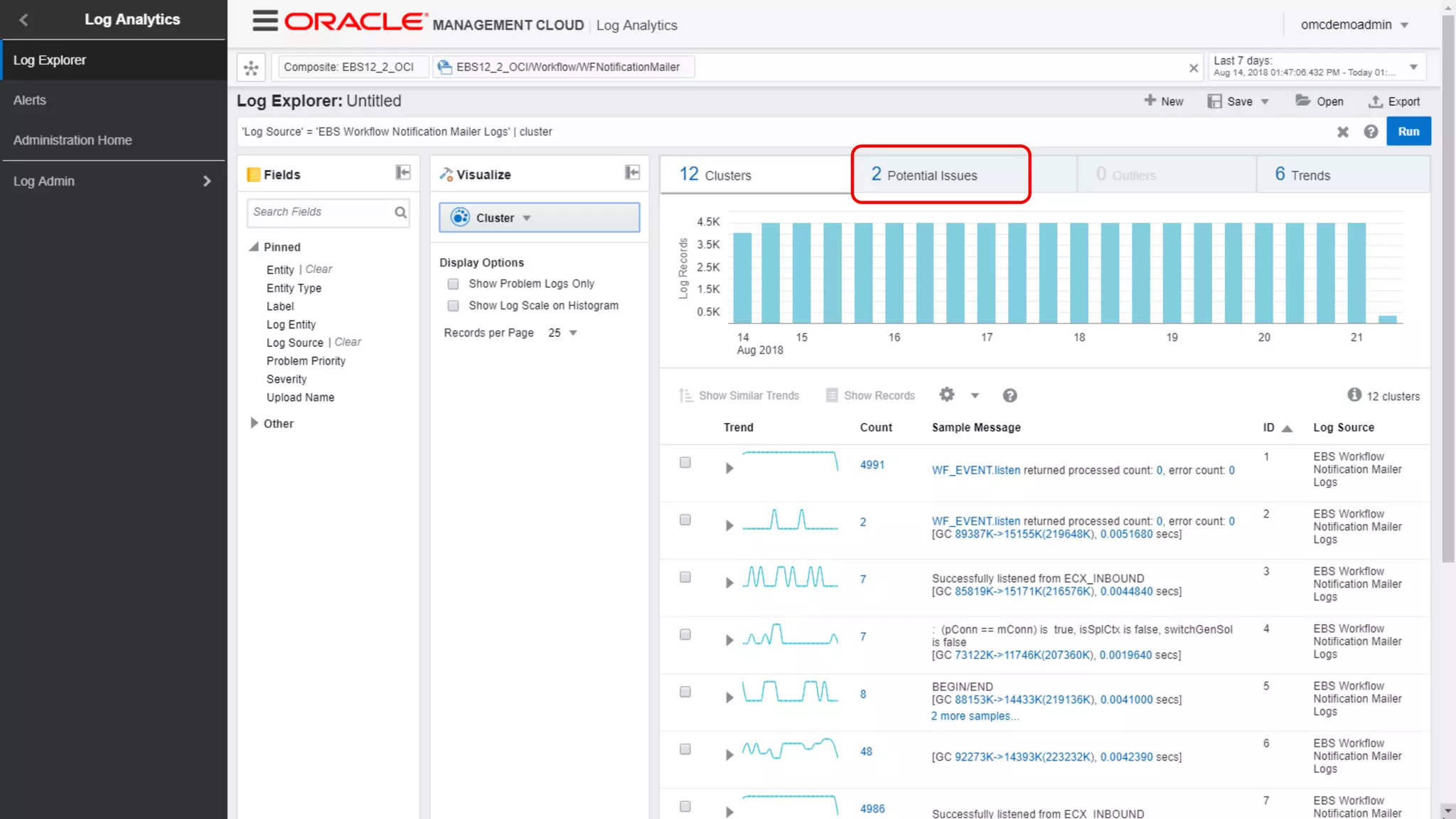Screen dimensions: 1456x819
Task: Open cluster table settings gear
Action: pyautogui.click(x=946, y=395)
